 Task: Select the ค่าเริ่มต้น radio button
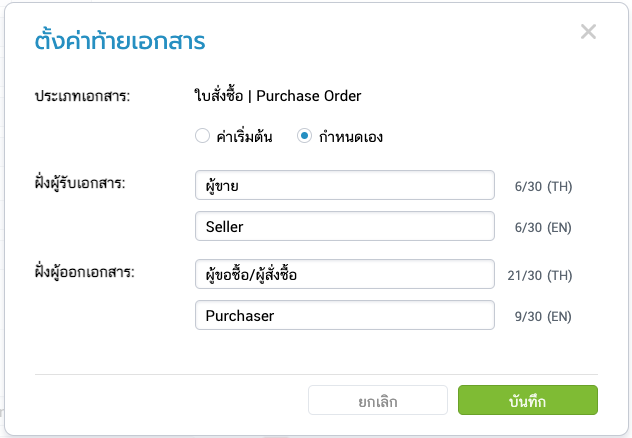[x=202, y=136]
